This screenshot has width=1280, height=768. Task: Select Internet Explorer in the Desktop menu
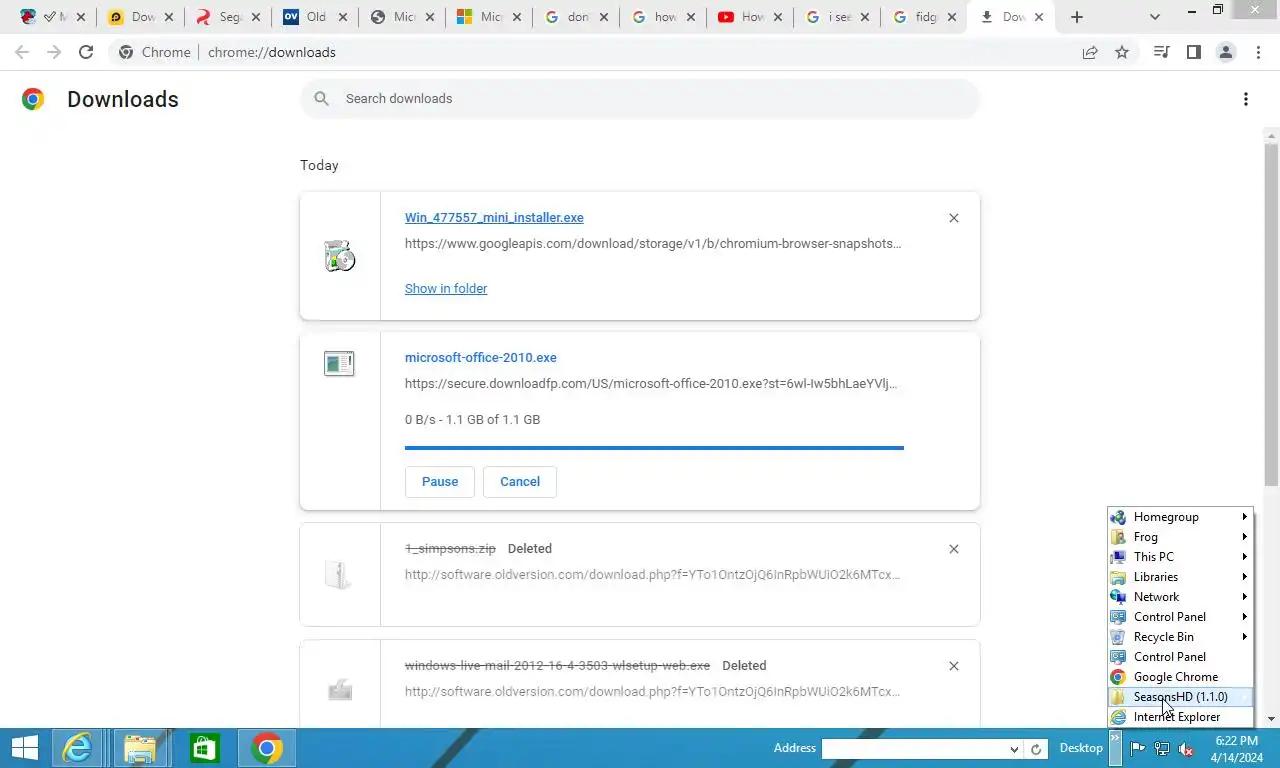(1180, 717)
